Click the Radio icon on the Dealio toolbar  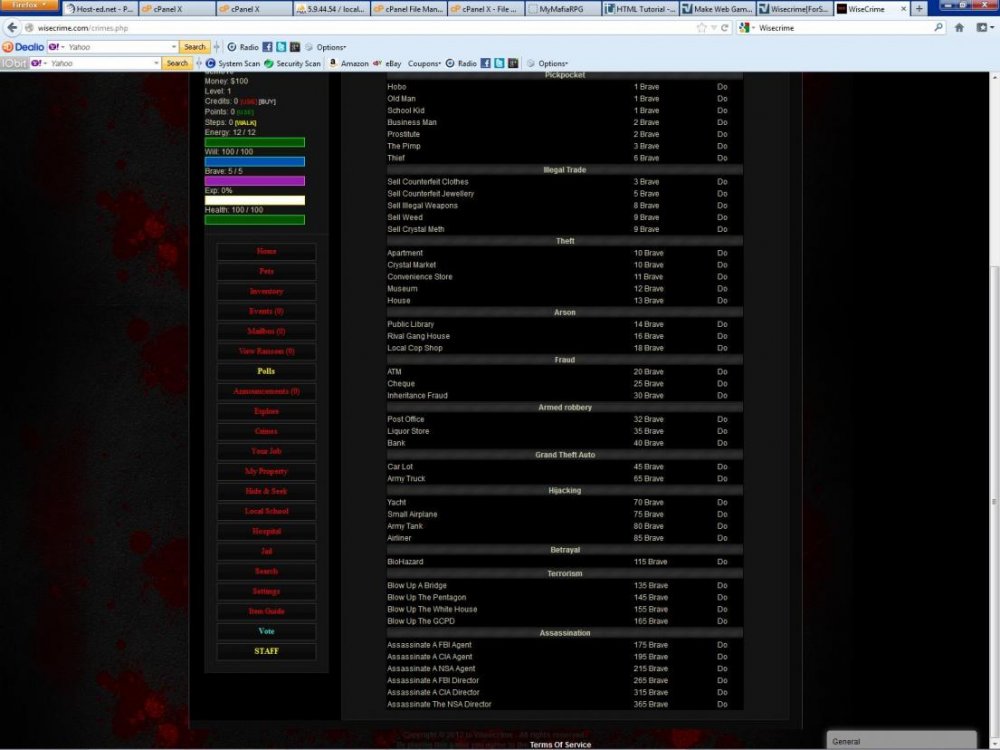coord(243,47)
